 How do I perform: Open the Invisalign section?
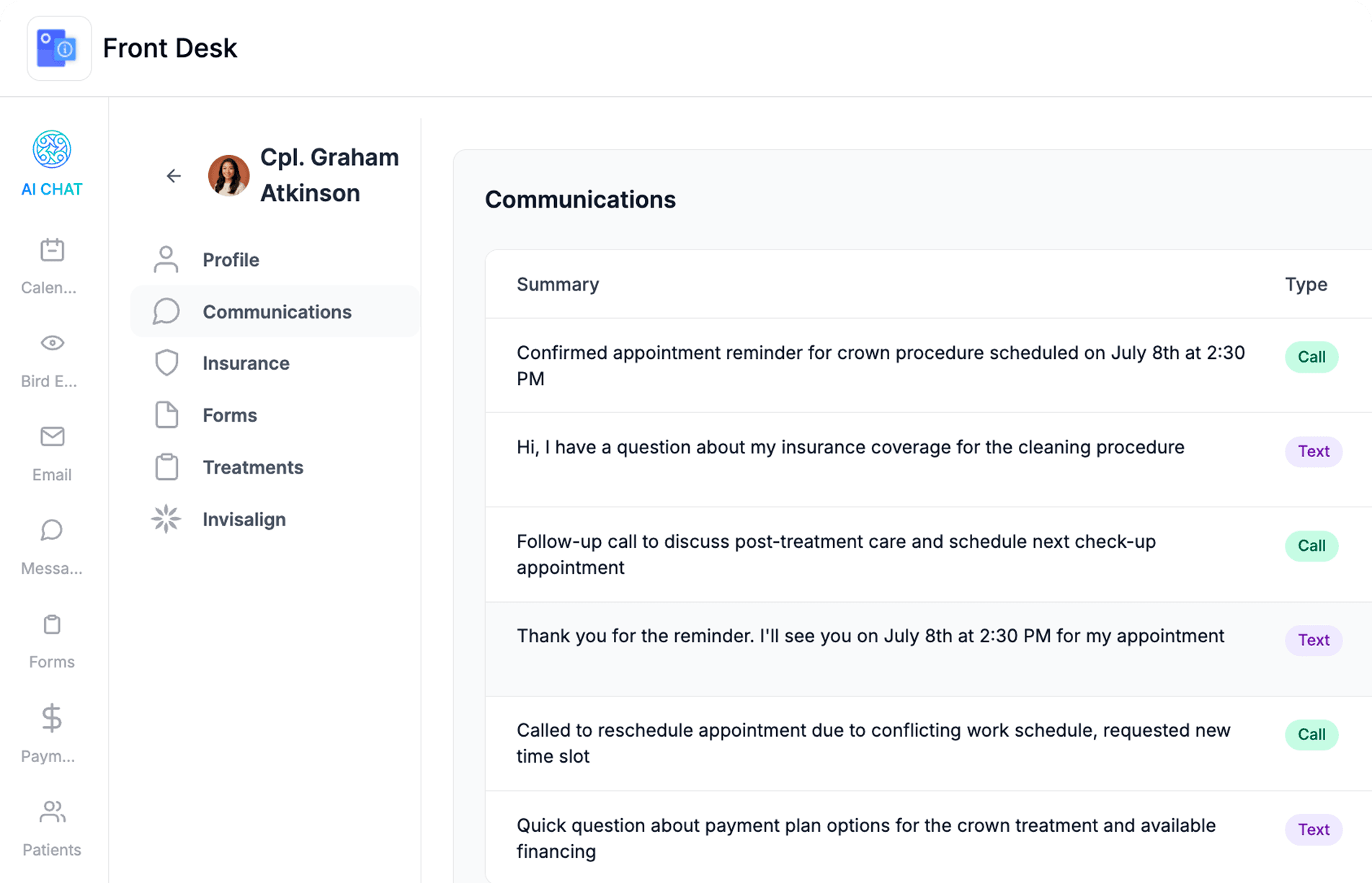(x=244, y=519)
